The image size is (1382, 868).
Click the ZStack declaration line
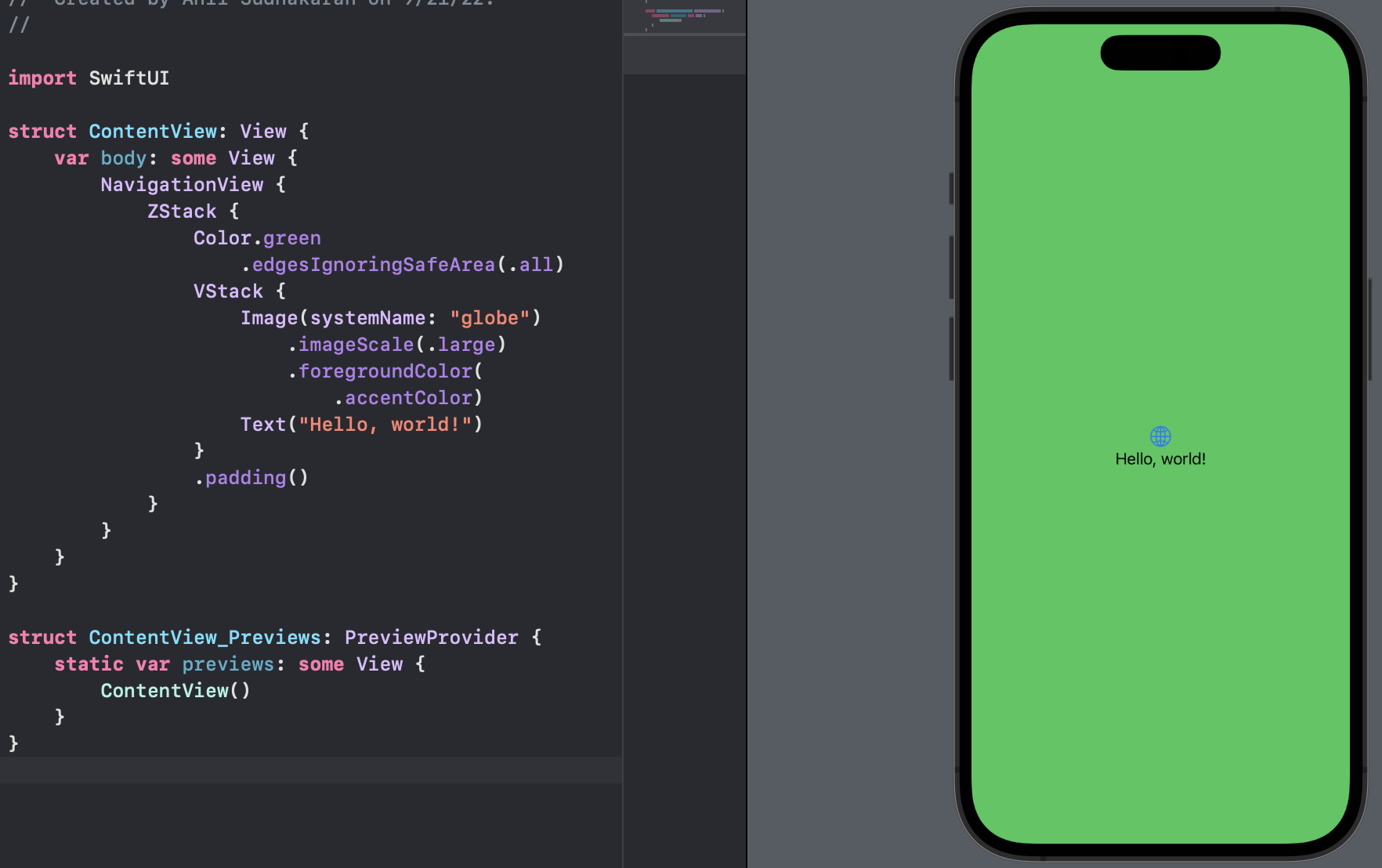(182, 211)
